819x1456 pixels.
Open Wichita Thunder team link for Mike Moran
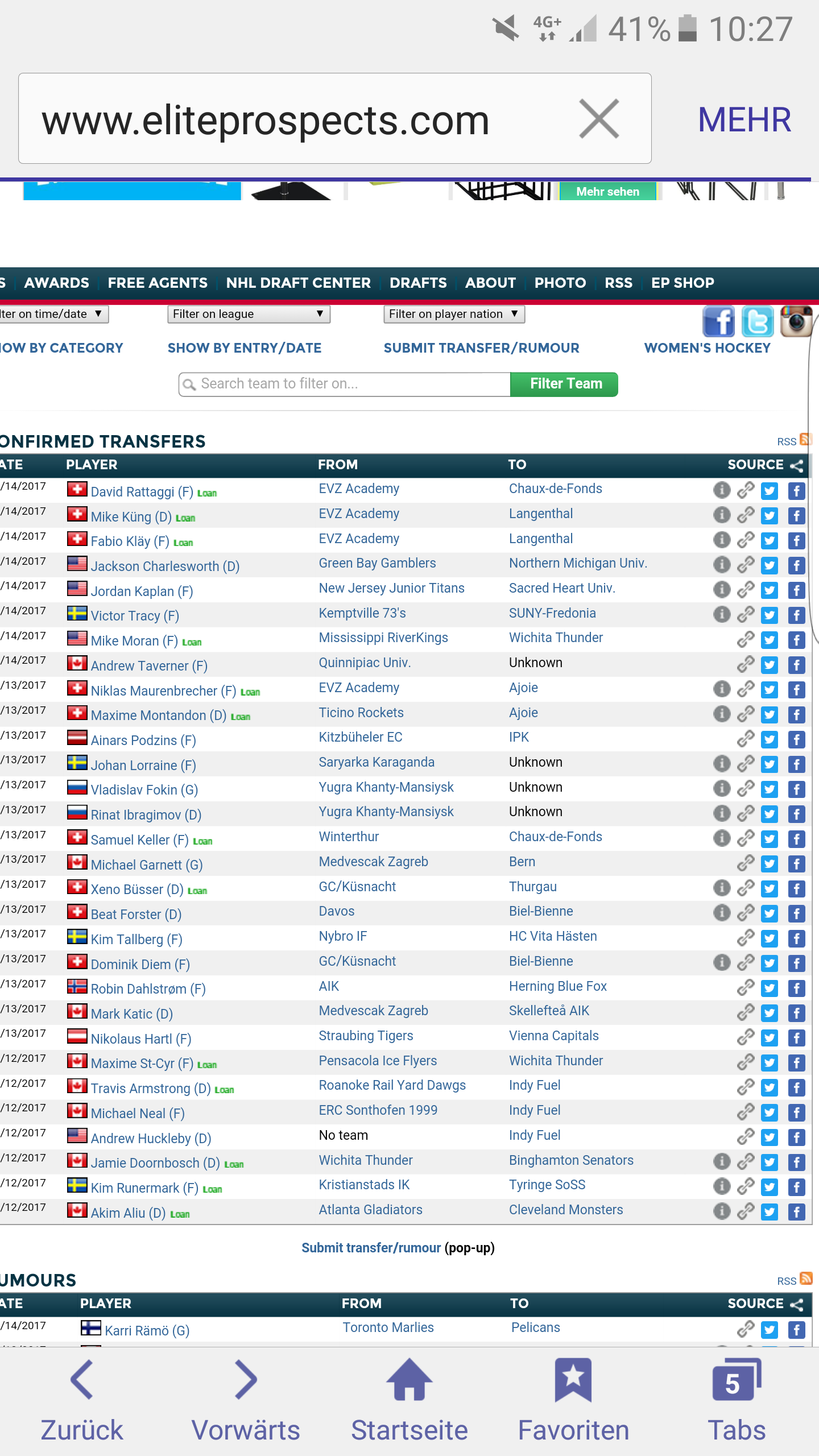(556, 638)
